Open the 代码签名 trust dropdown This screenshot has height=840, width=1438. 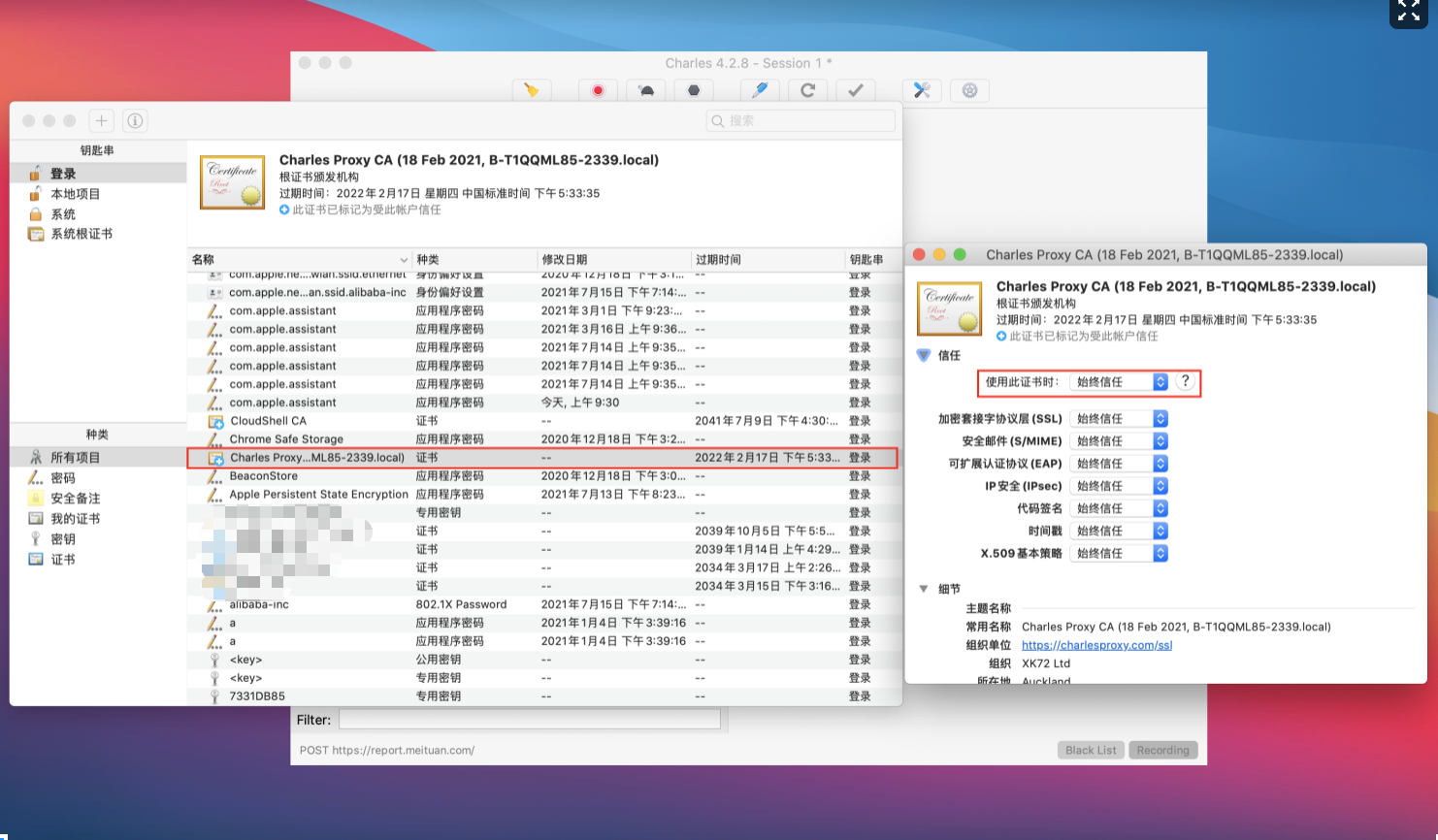pyautogui.click(x=1119, y=508)
